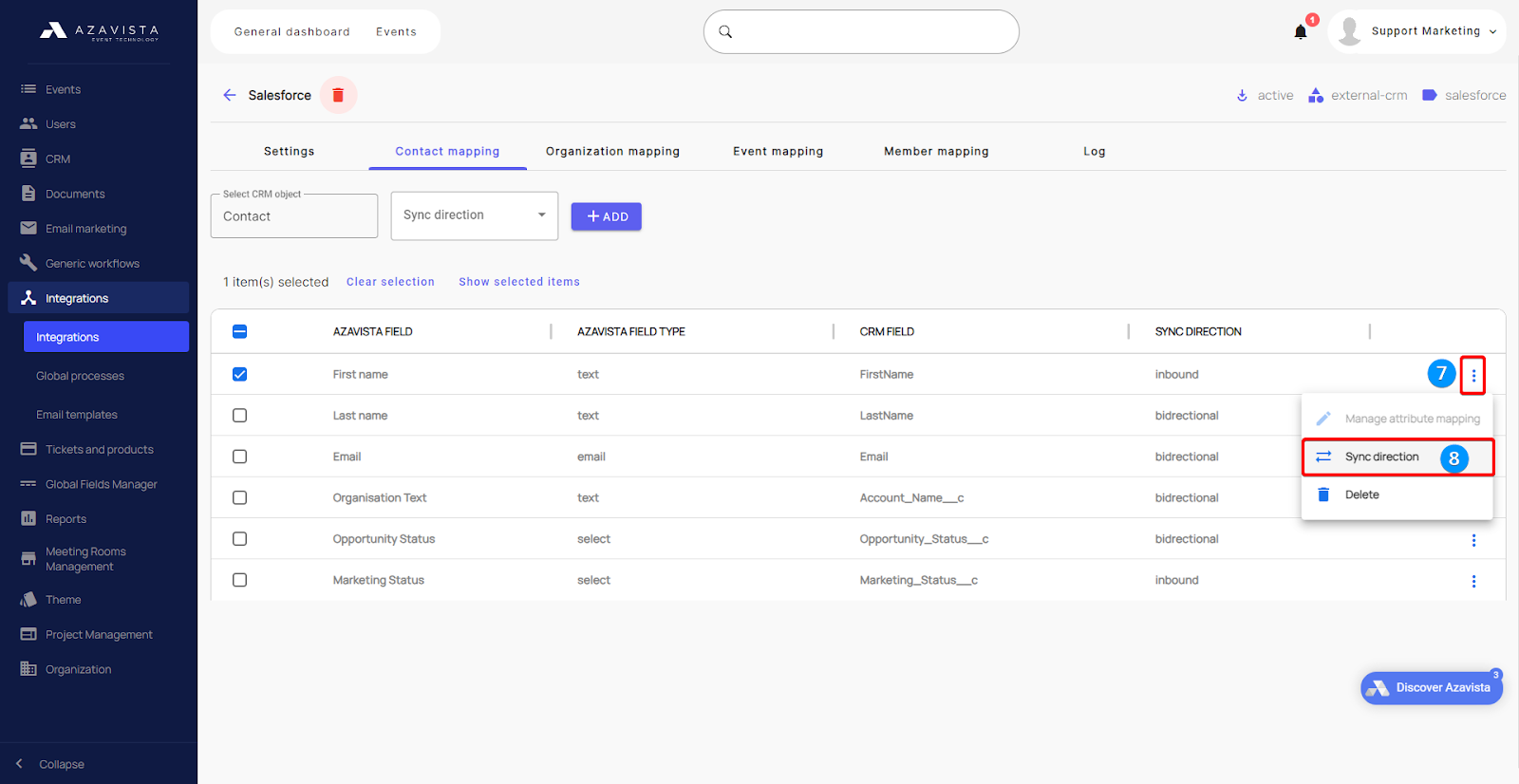Open Integrations sub-item in sidebar
Screen dimensions: 1519x784
(x=106, y=337)
